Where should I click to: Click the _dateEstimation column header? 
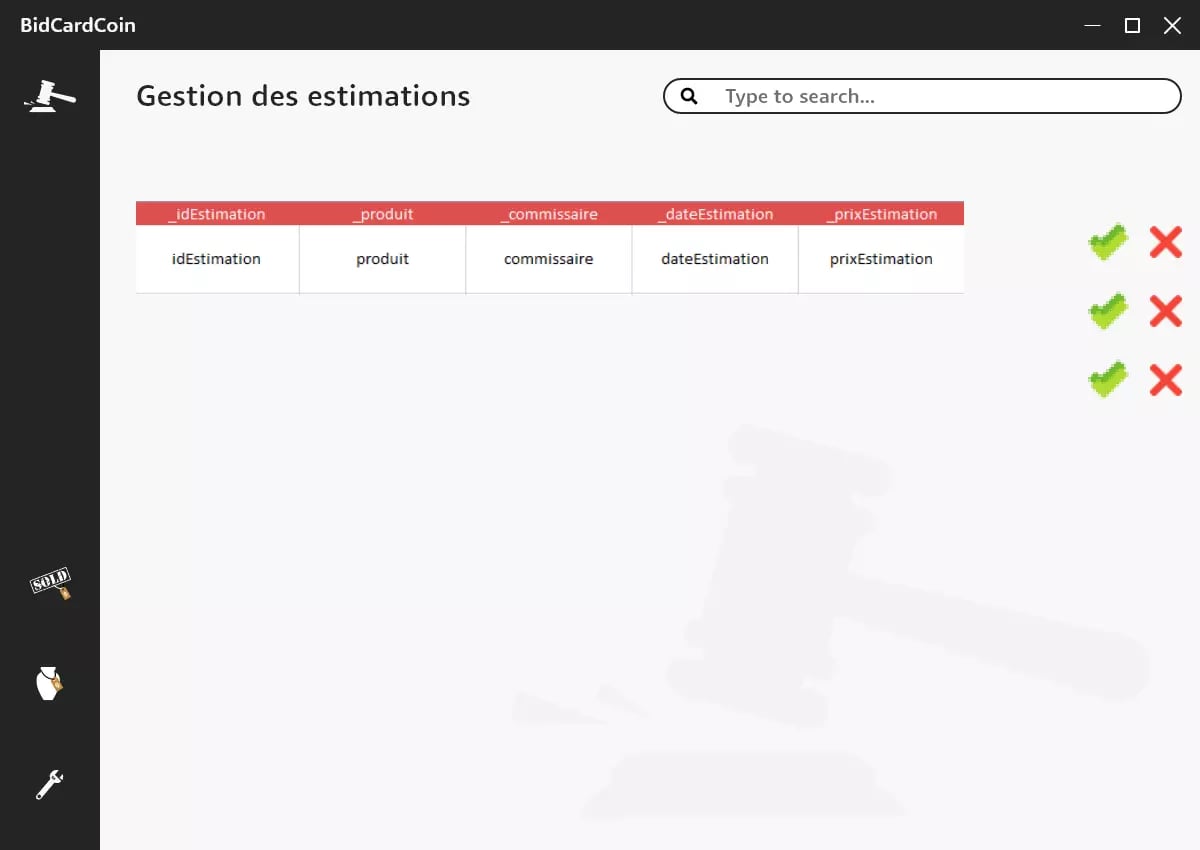(715, 214)
